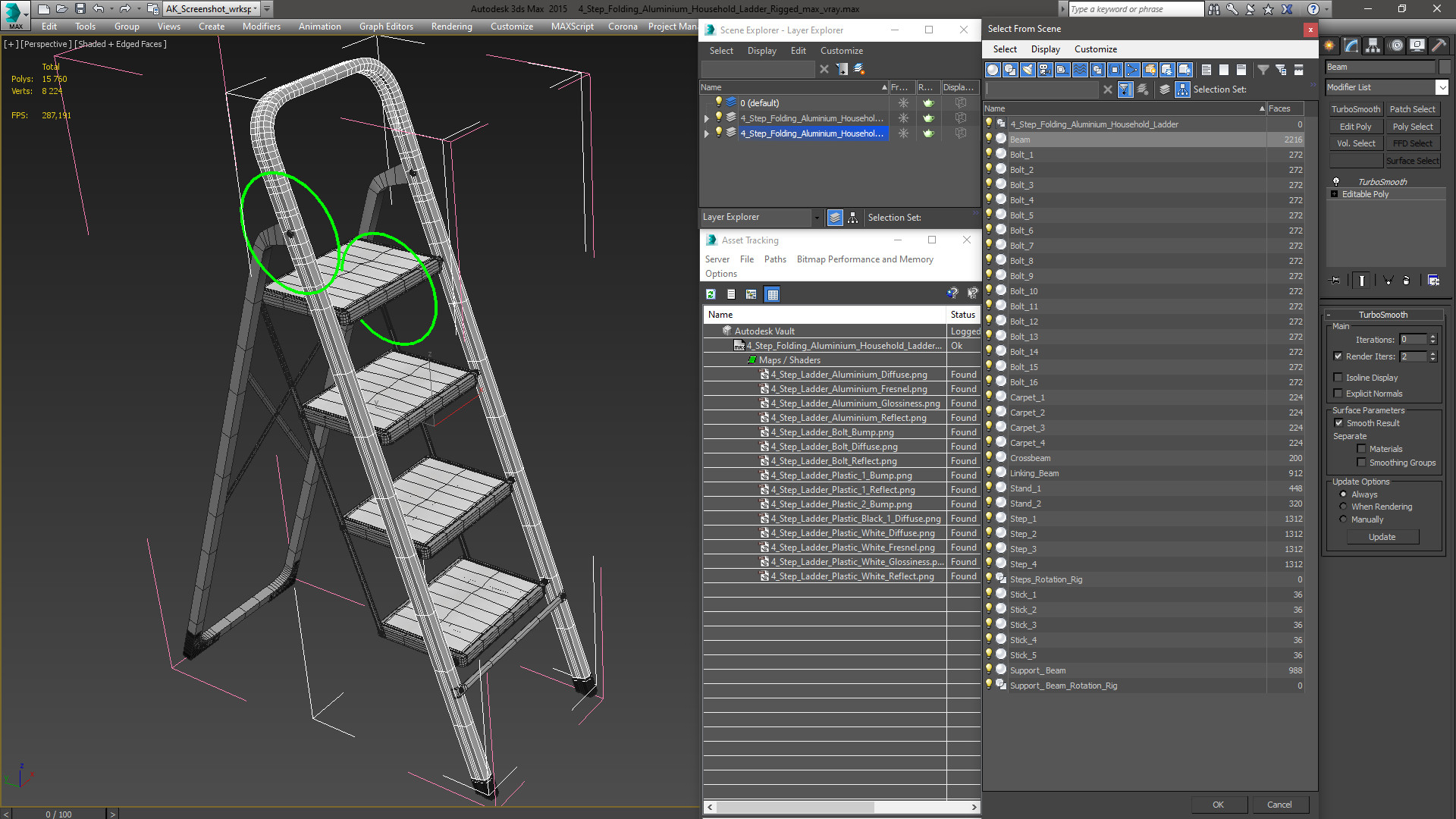Enable Separate by Materials checkbox

1361,449
